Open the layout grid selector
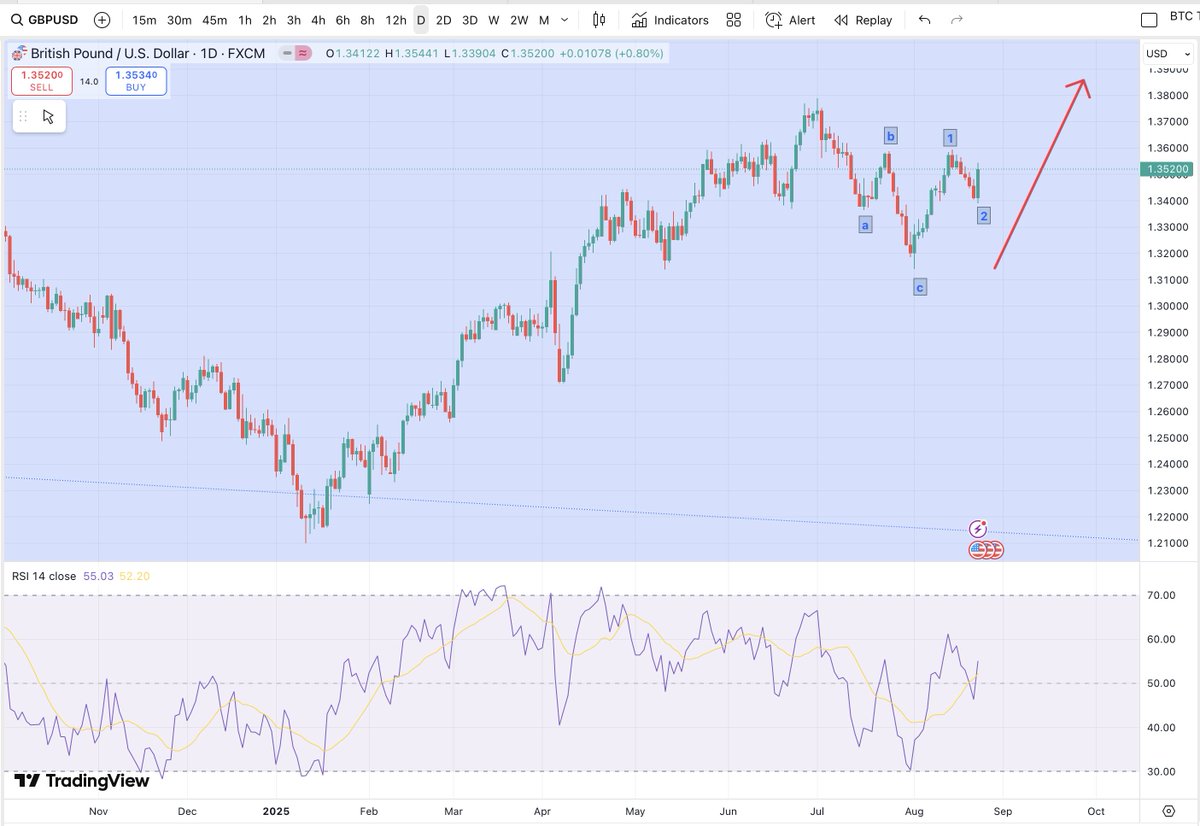1200x826 pixels. tap(733, 19)
